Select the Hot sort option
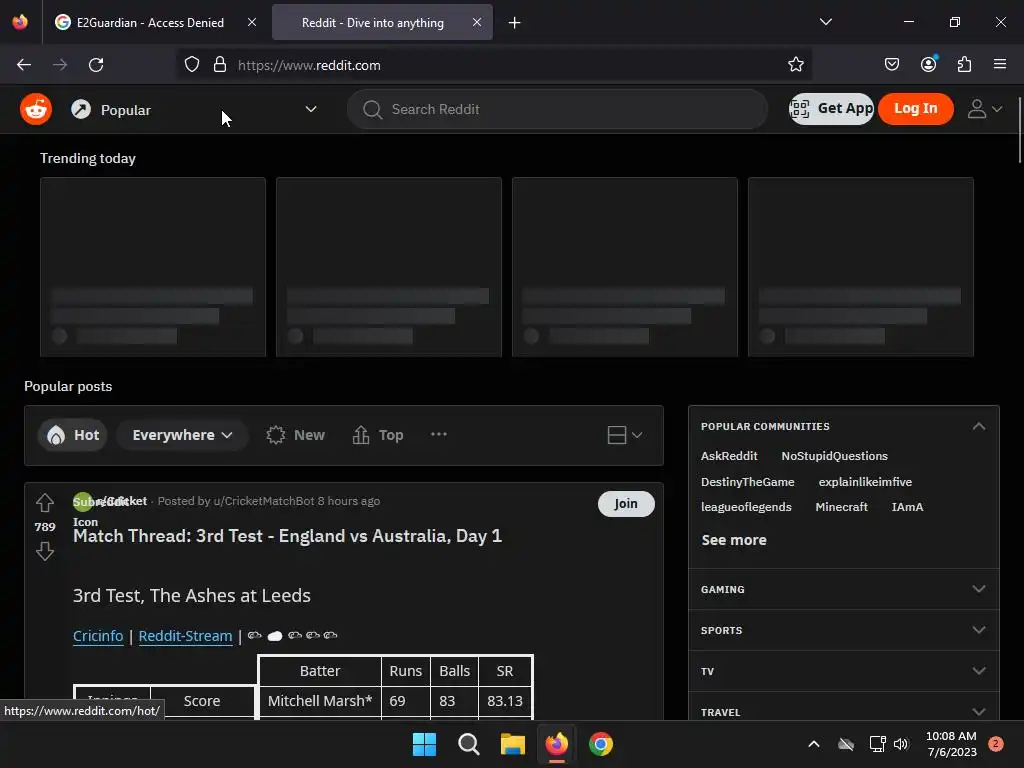The width and height of the screenshot is (1024, 768). [72, 435]
